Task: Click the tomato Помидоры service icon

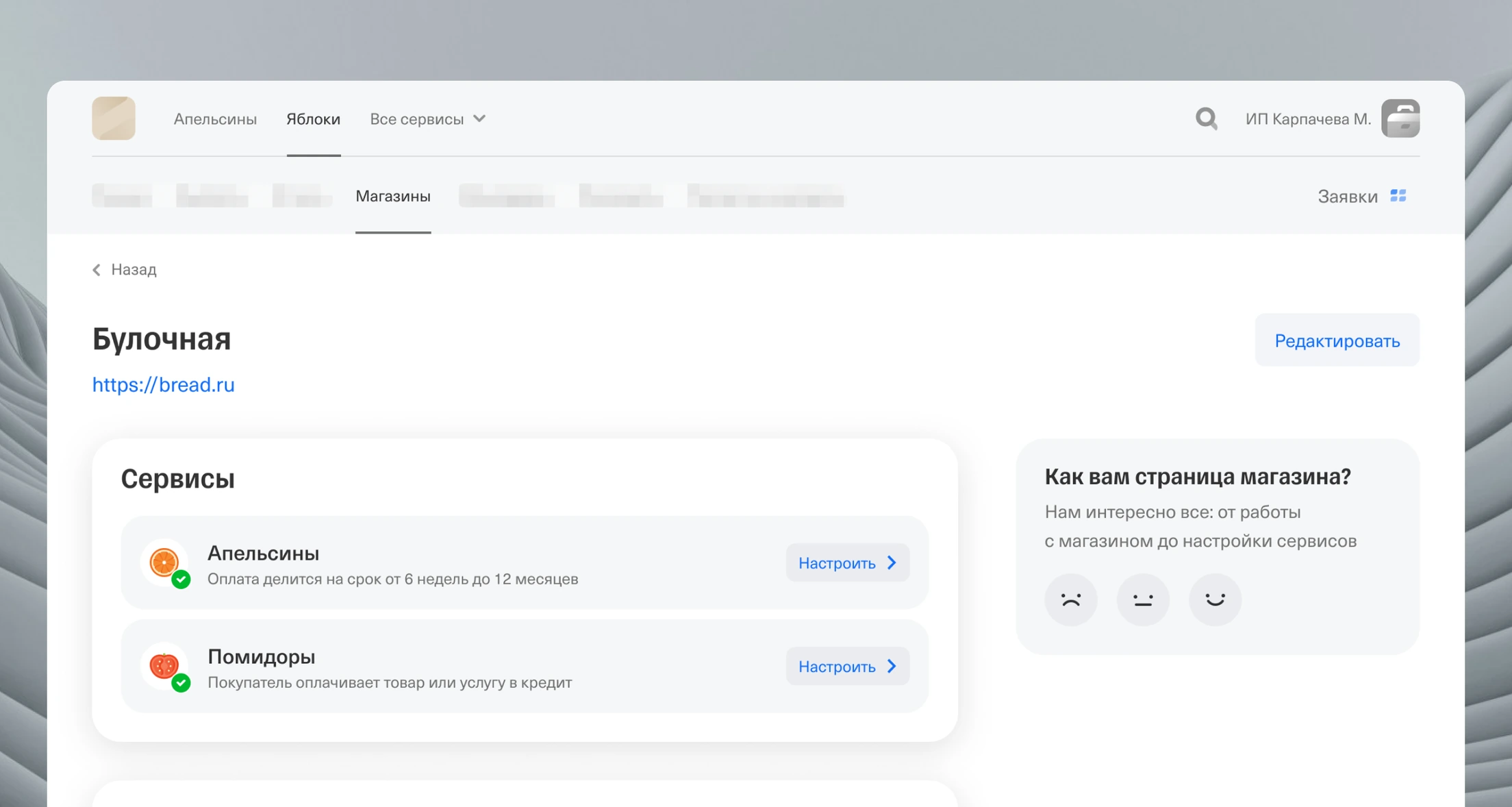Action: coord(164,666)
